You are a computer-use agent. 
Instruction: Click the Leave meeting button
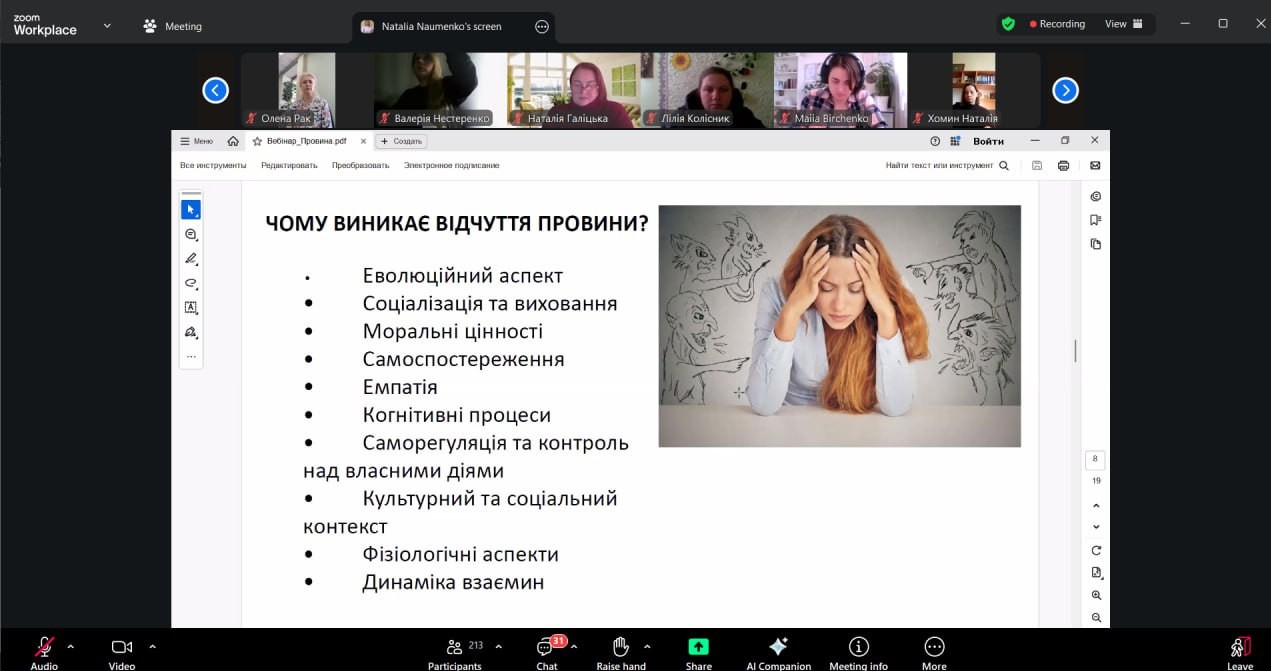click(1239, 650)
